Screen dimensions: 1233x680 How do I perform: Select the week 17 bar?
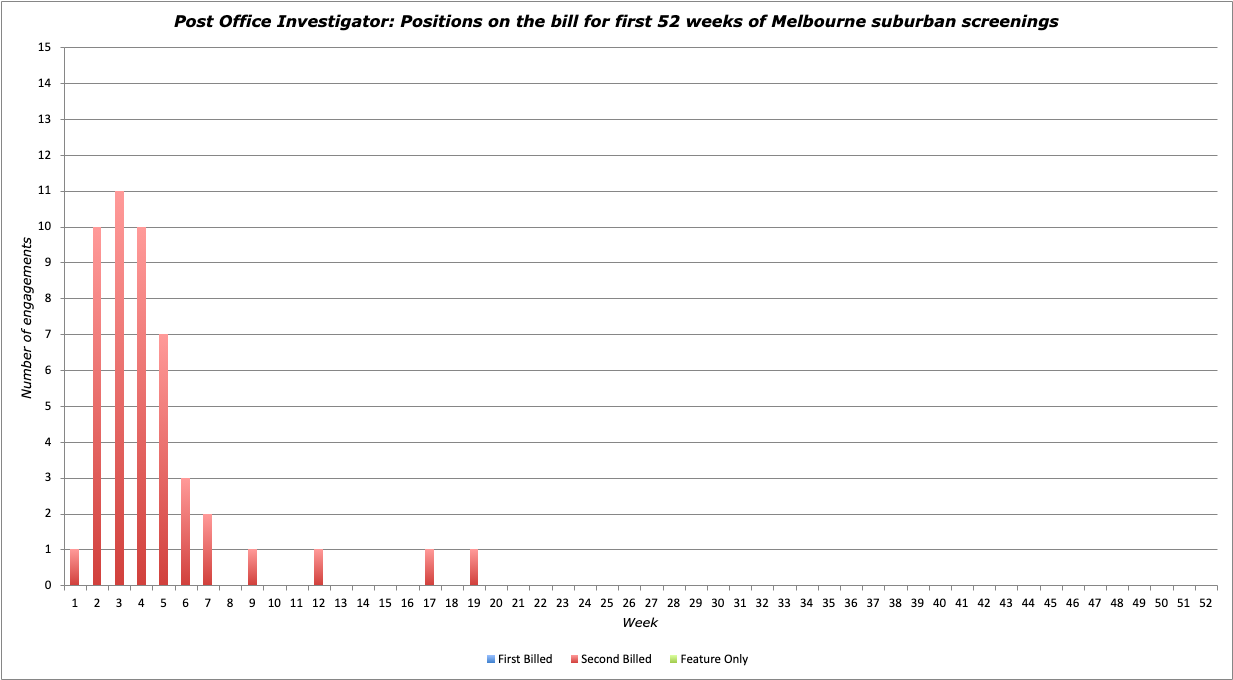pos(429,568)
